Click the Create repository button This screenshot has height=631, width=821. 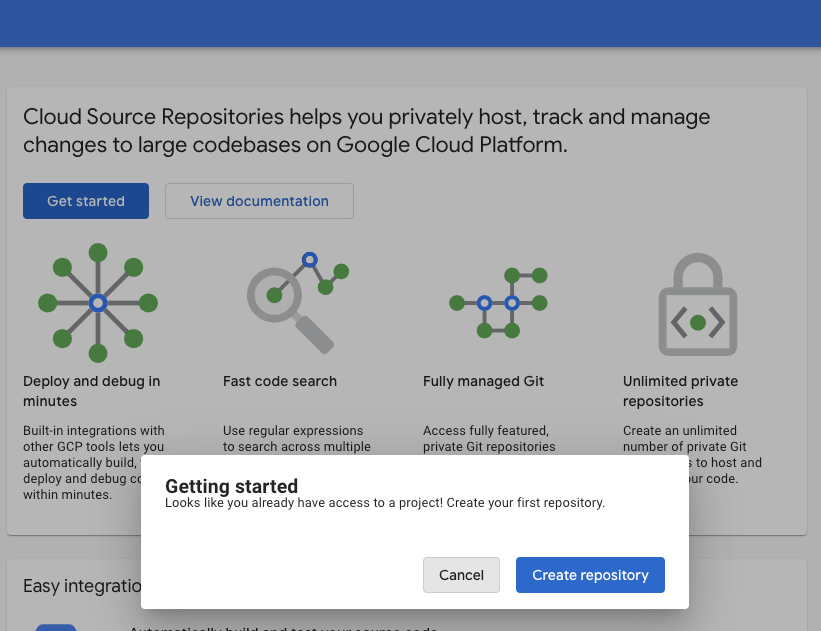pyautogui.click(x=590, y=575)
